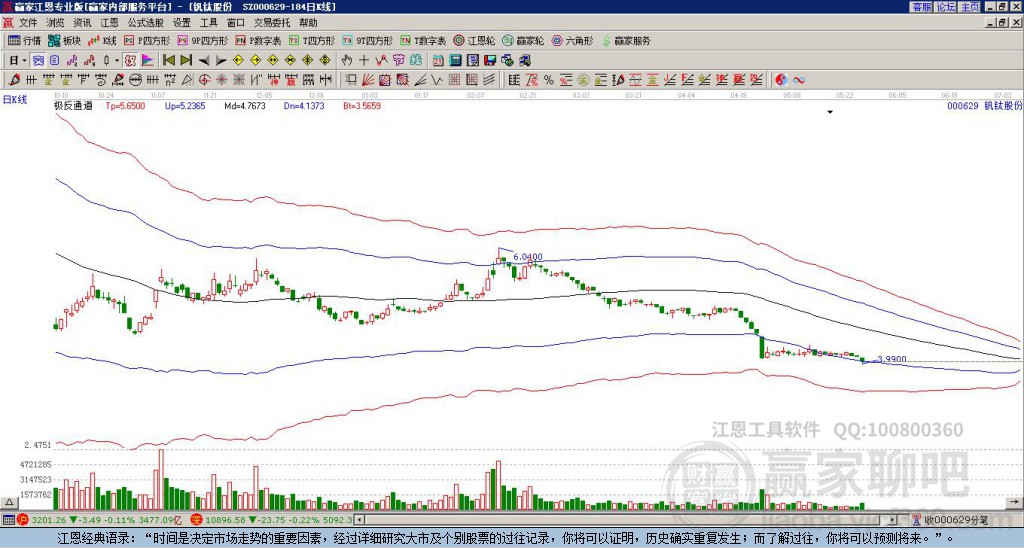
Task: Click the scrollbar right arrow near 收000629
Action: 893,520
